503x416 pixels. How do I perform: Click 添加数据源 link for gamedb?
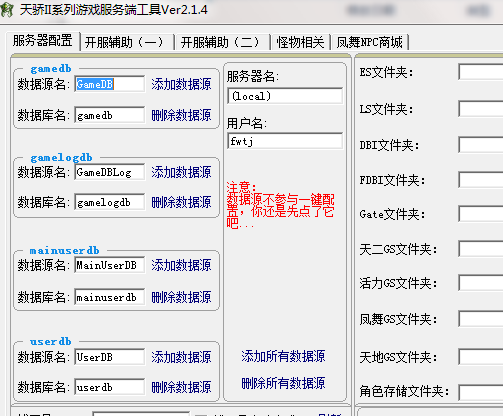181,84
